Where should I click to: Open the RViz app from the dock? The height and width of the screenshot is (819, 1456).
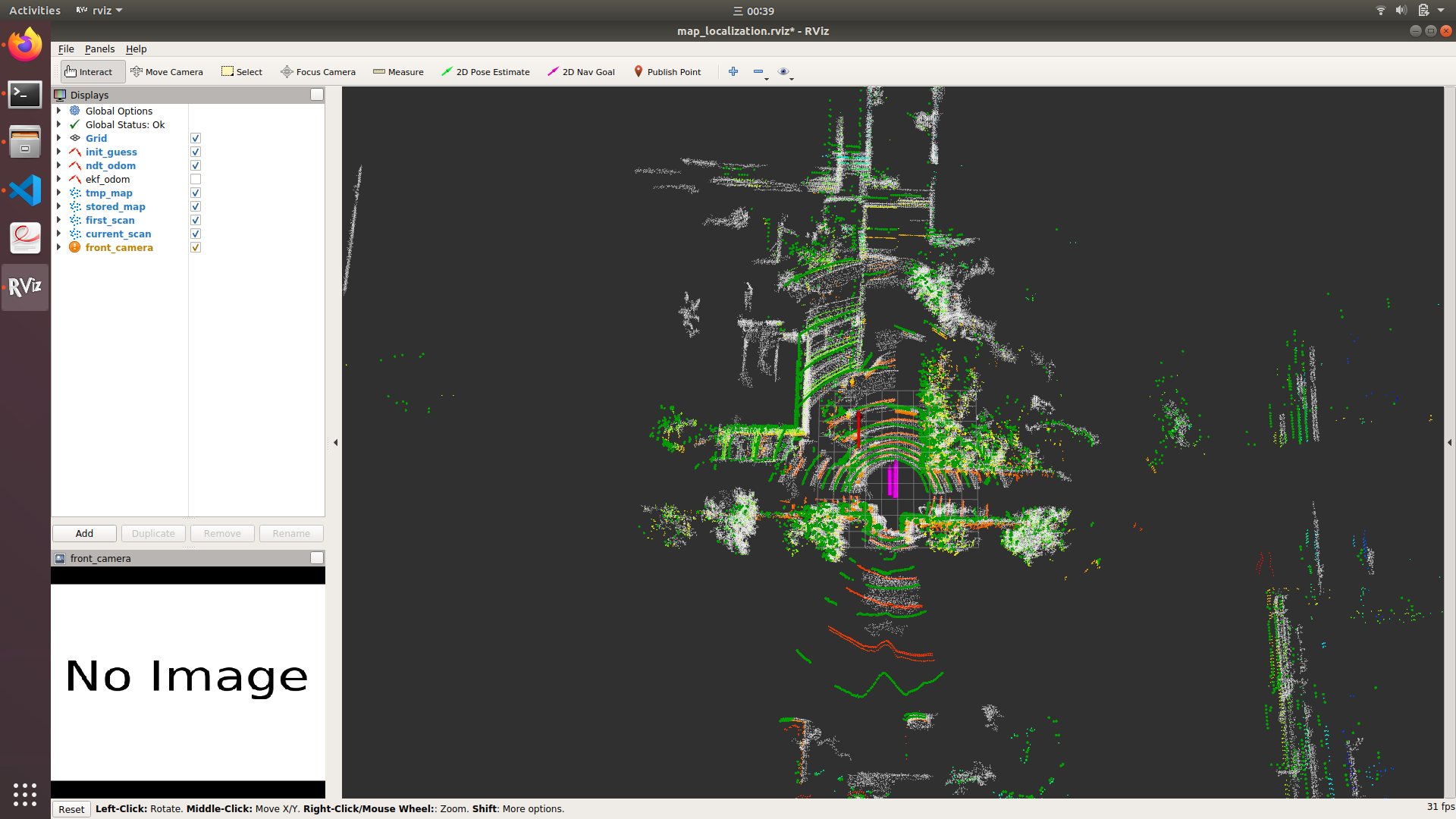[x=24, y=287]
